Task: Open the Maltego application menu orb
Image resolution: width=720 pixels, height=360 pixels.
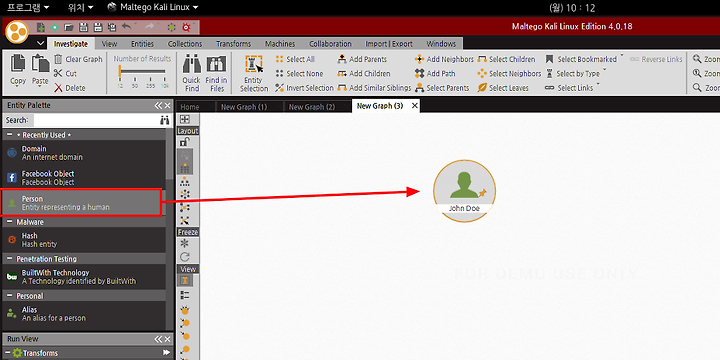Action: pyautogui.click(x=17, y=32)
